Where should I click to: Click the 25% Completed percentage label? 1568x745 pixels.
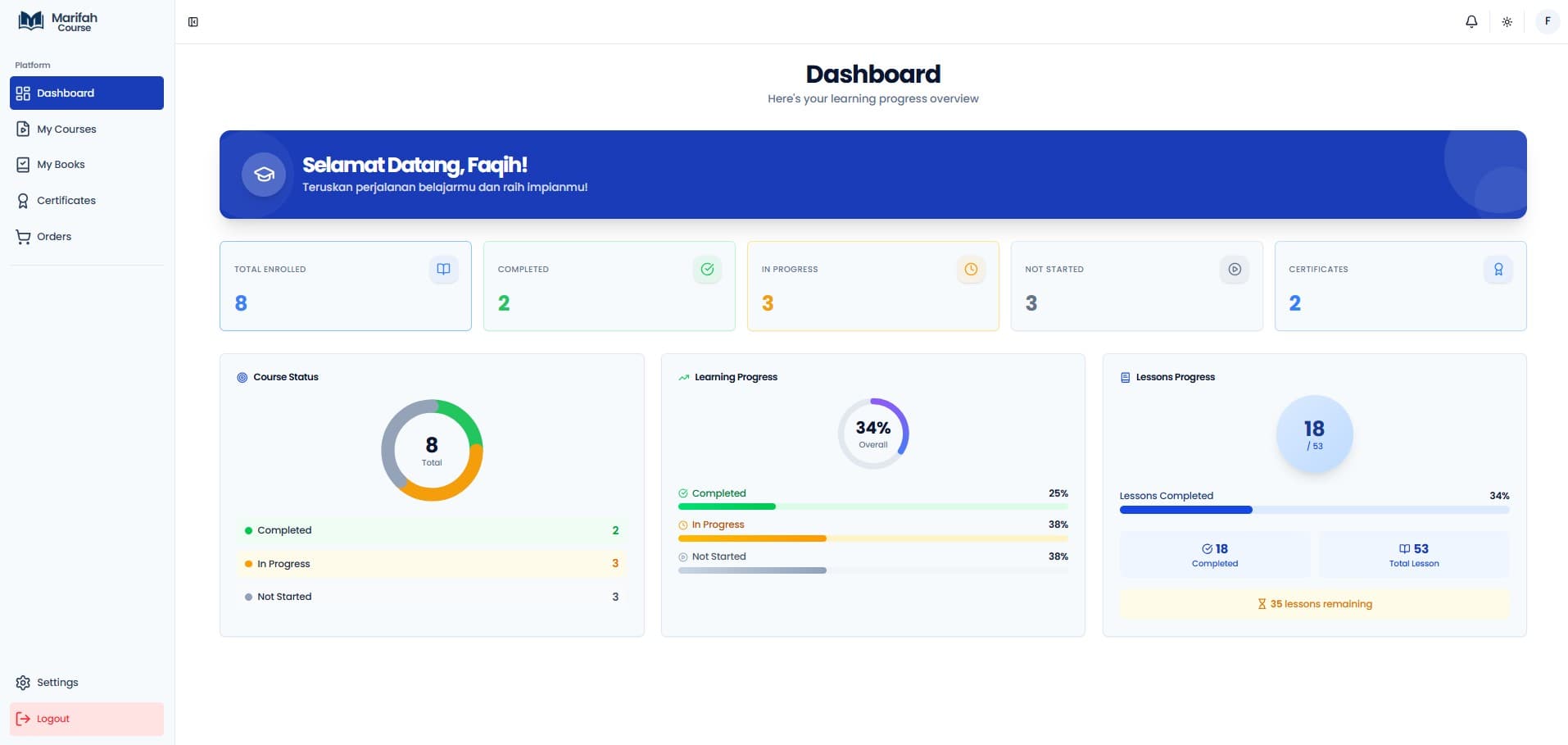[x=1058, y=493]
